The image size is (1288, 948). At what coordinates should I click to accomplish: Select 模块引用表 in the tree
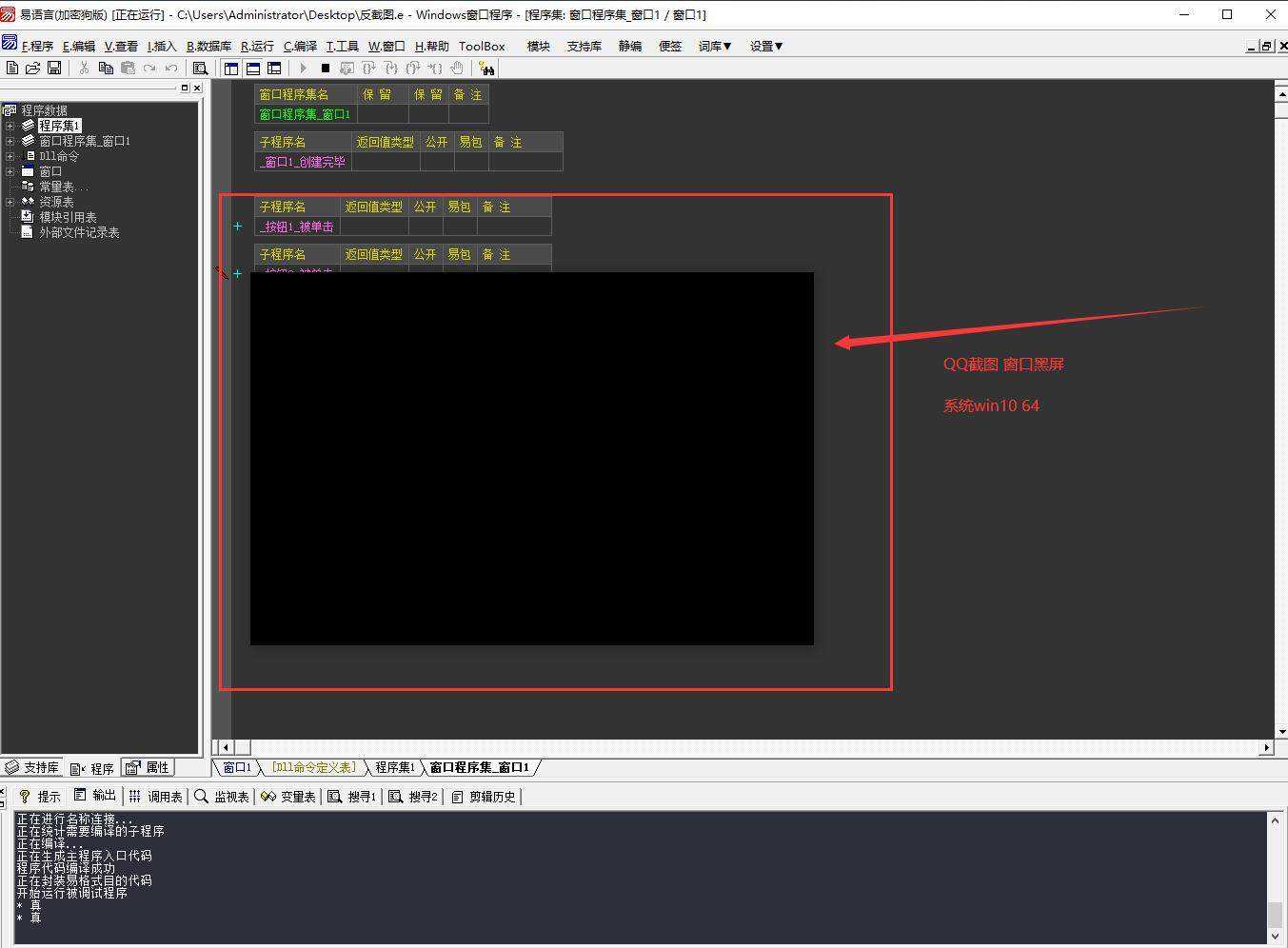tap(68, 217)
